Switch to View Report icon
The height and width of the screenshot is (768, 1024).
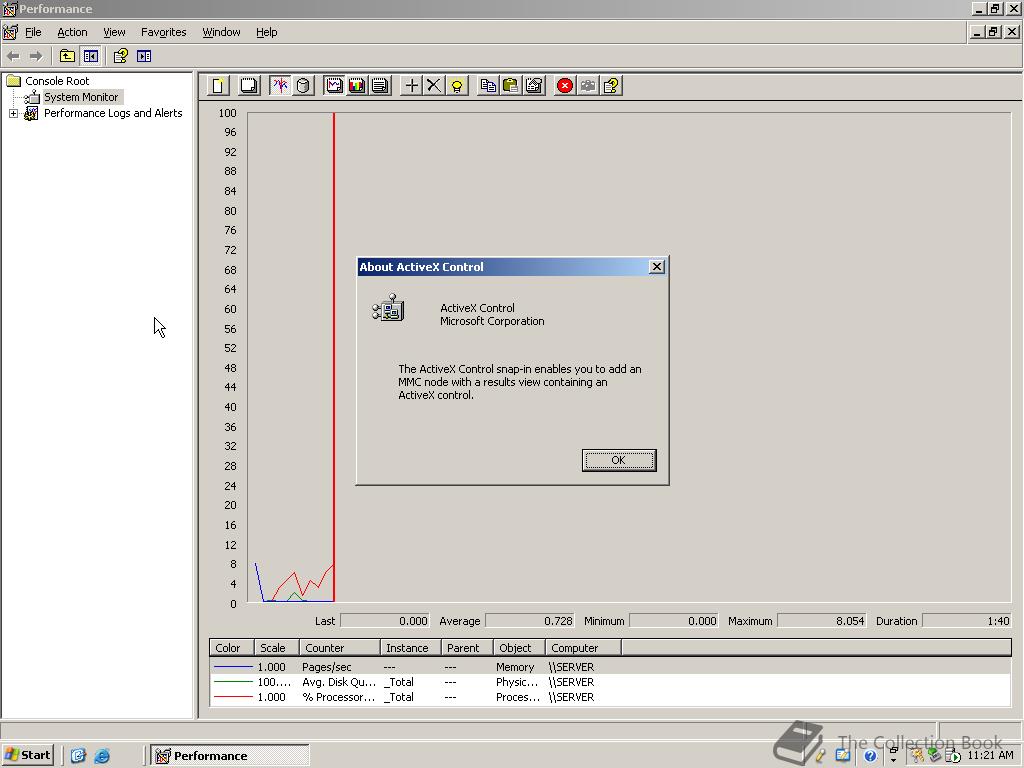point(380,86)
